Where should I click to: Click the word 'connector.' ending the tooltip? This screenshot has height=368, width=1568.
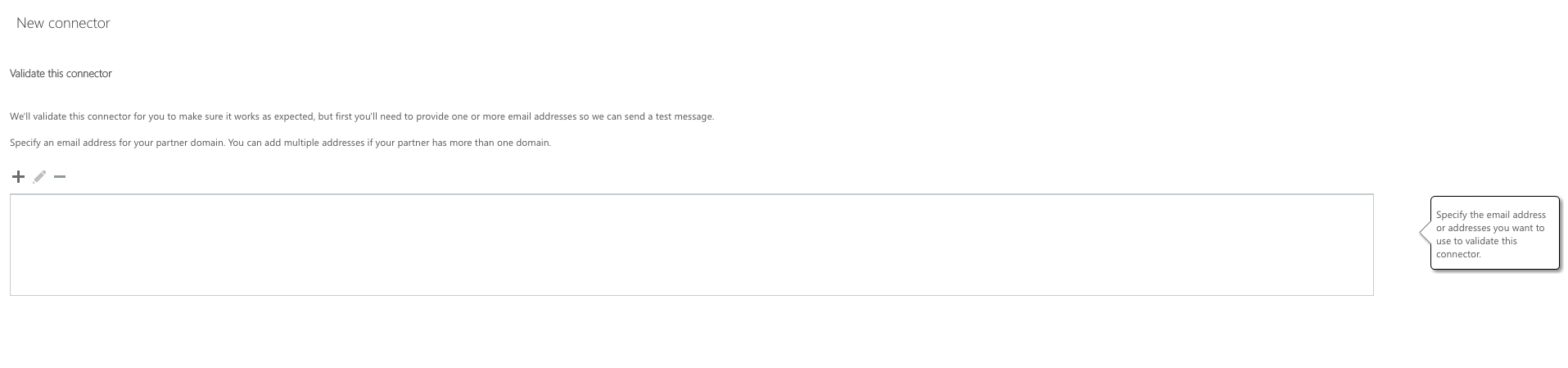[1458, 254]
